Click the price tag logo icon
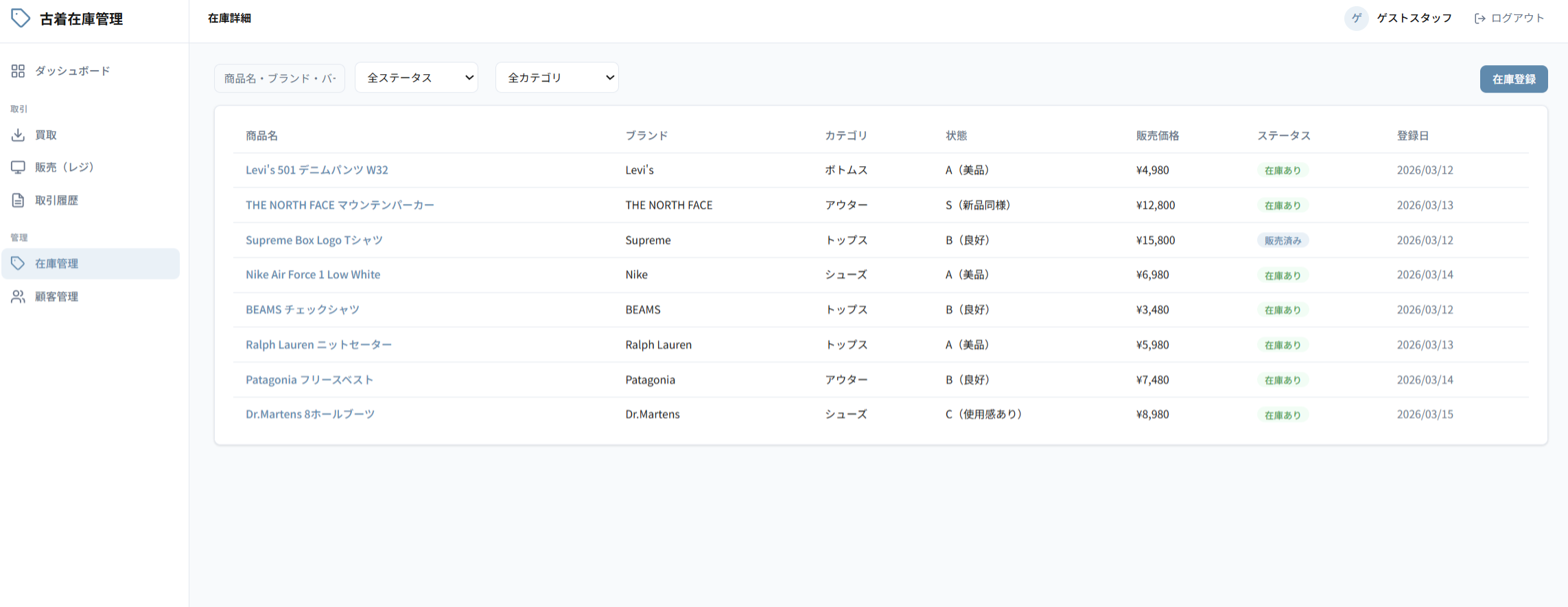The image size is (1568, 607). click(21, 19)
